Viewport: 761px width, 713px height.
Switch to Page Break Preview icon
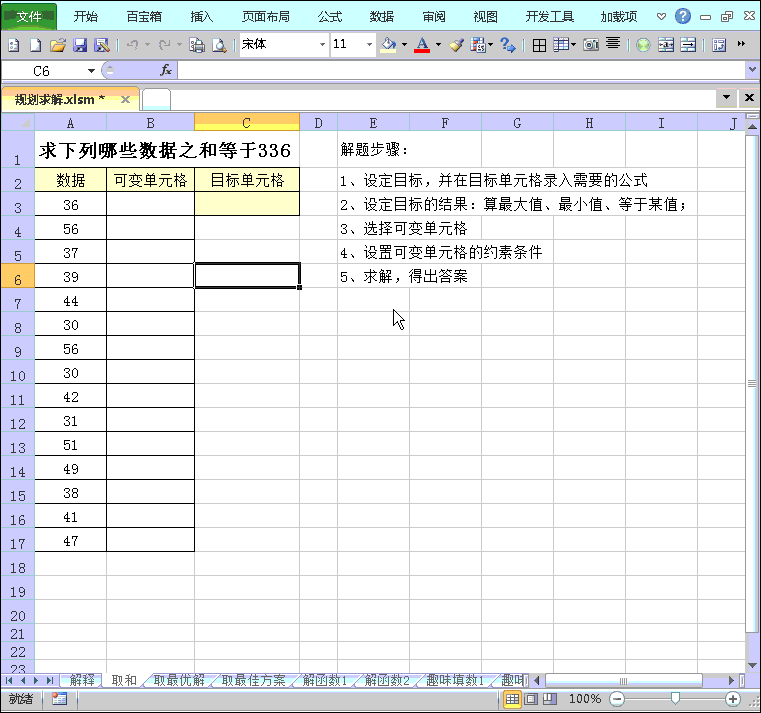tap(550, 699)
